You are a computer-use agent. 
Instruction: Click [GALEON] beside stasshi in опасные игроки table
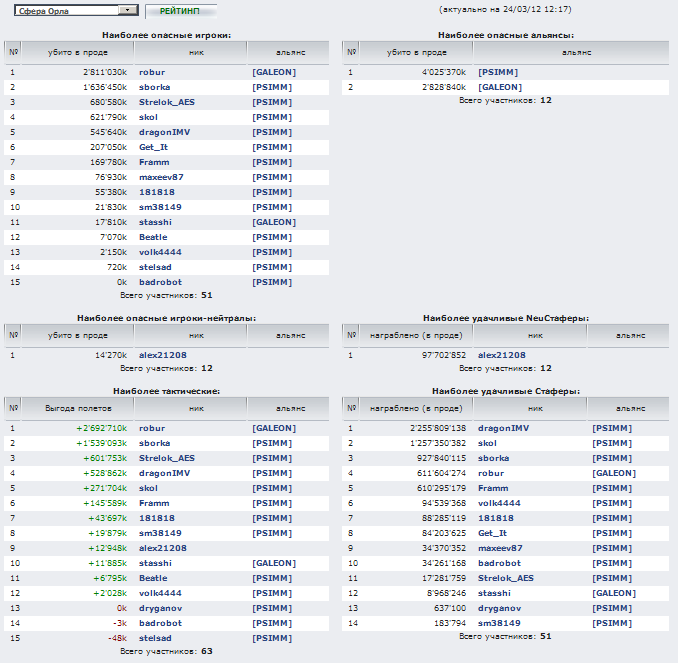click(x=274, y=222)
